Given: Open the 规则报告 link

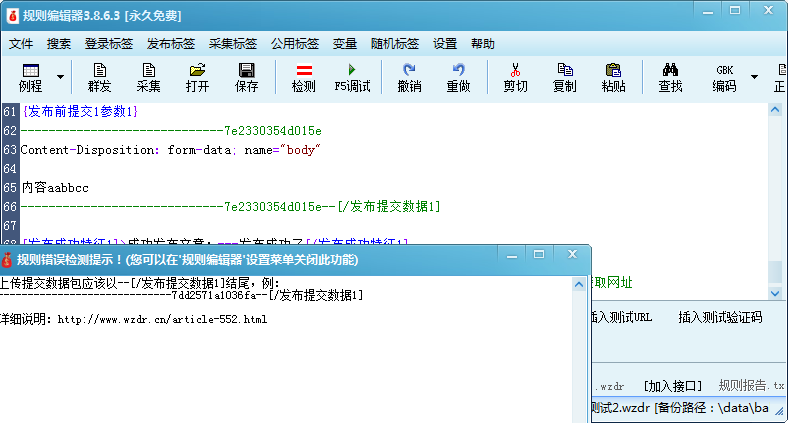Looking at the screenshot, I should (751, 385).
